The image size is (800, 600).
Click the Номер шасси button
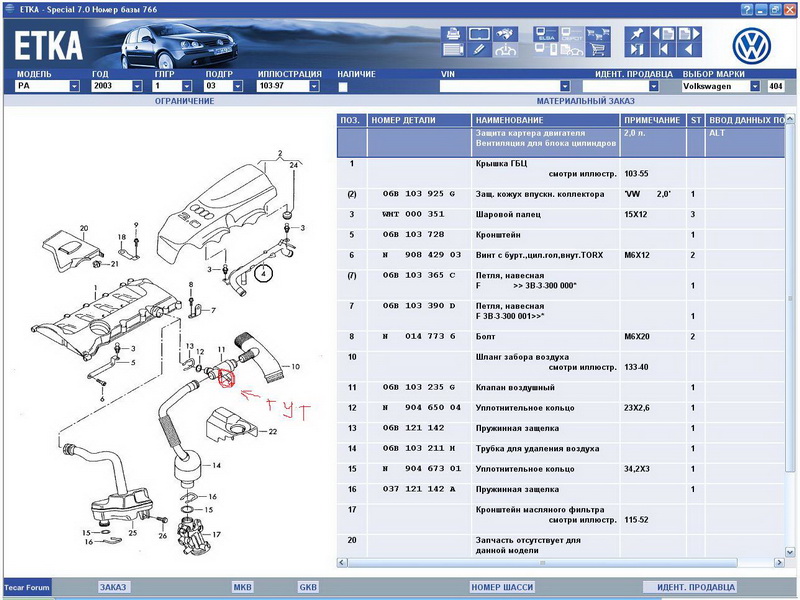coord(502,587)
